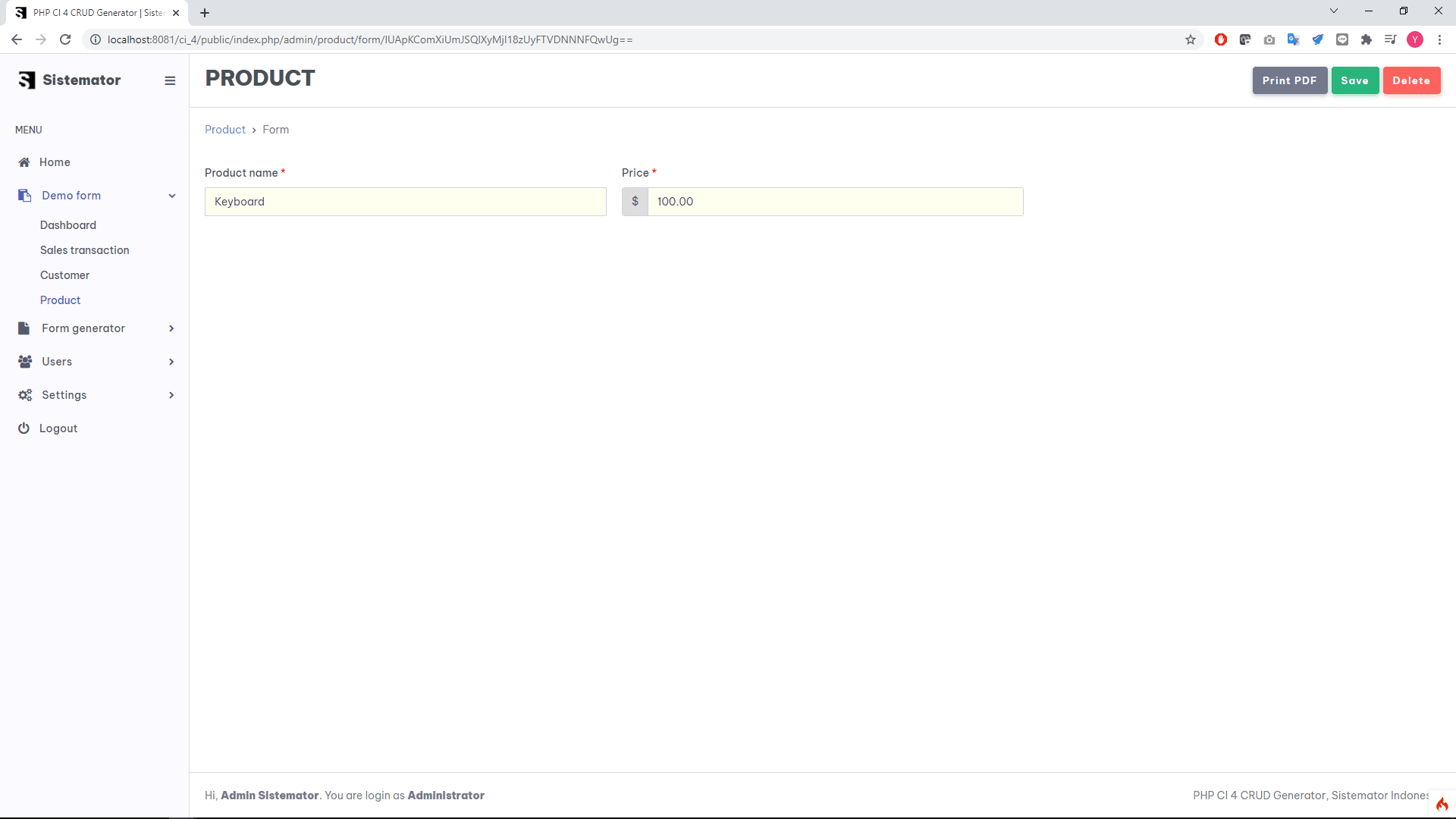1456x819 pixels.
Task: Expand the Settings submenu chevron
Action: tap(171, 395)
